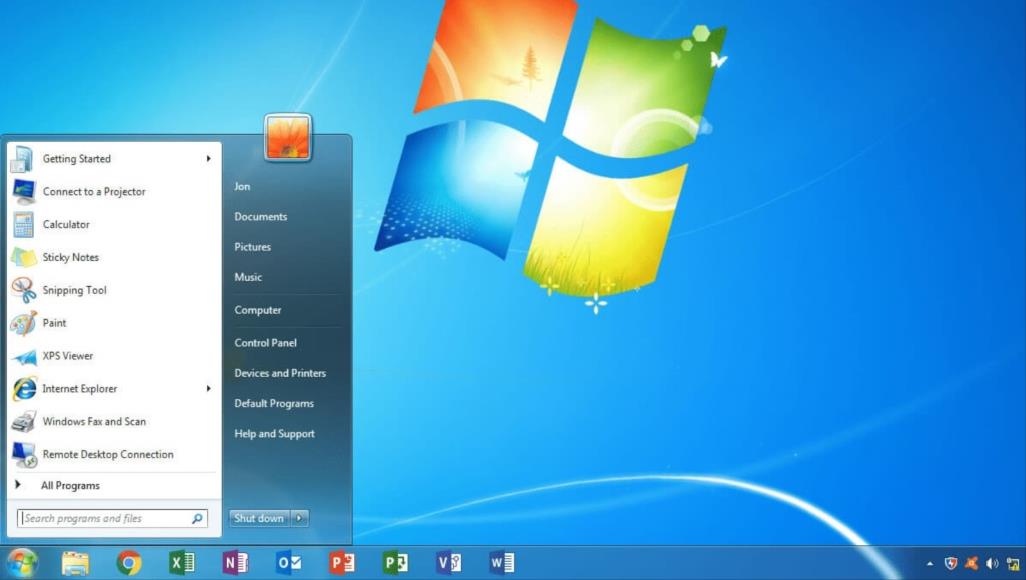The width and height of the screenshot is (1026, 580).
Task: Expand All Programs list
Action: (x=70, y=486)
